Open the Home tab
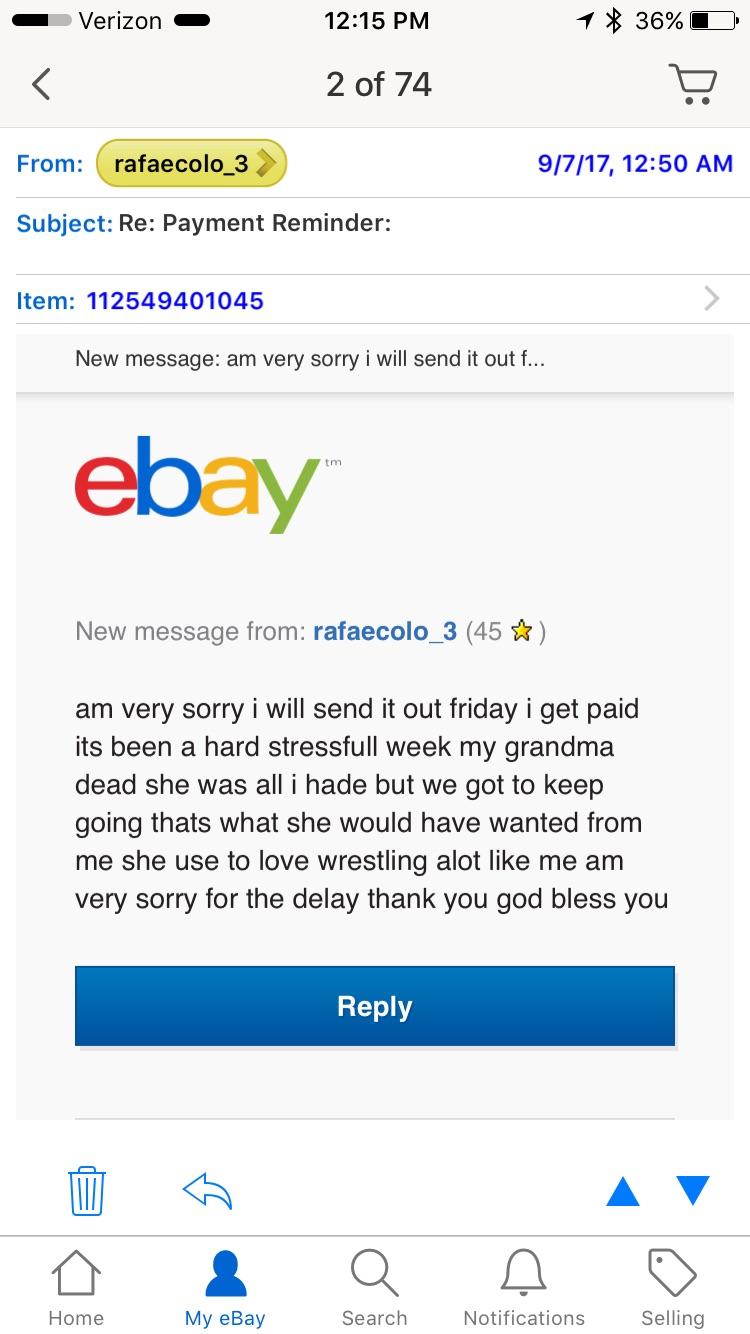 [76, 1288]
